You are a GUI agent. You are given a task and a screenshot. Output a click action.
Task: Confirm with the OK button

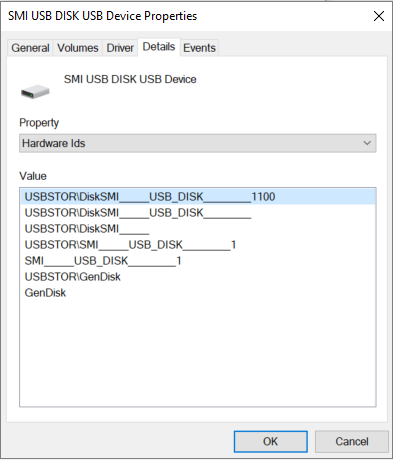click(270, 441)
